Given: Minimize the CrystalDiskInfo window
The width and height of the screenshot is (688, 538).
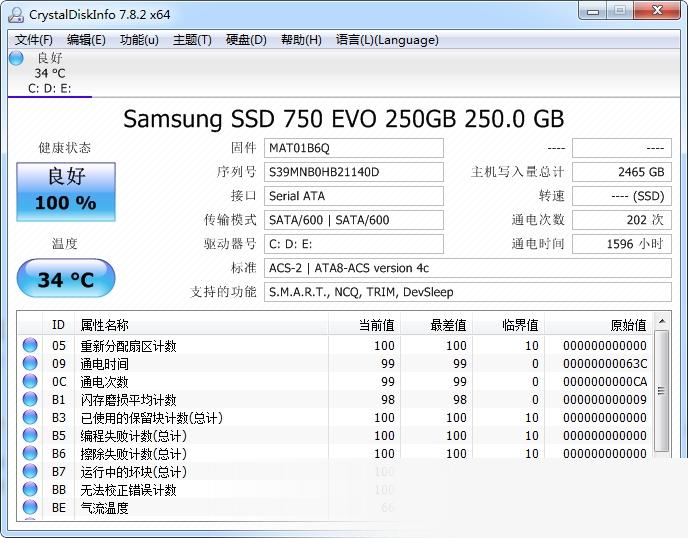Looking at the screenshot, I should coord(593,11).
